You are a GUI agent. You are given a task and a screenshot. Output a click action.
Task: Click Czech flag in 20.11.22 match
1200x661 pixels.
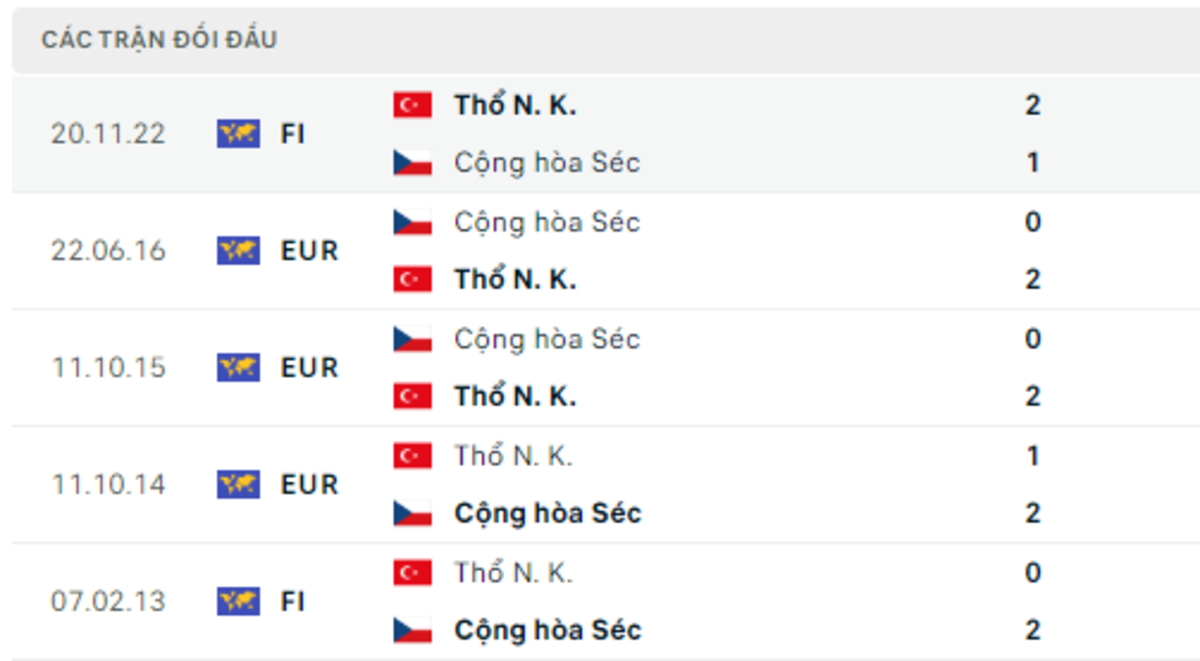click(412, 163)
